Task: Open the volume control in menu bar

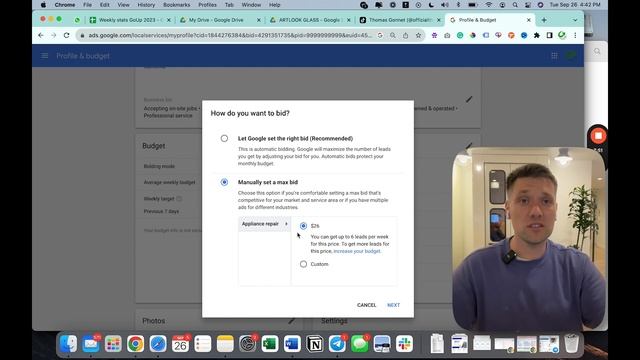Action: coord(444,5)
